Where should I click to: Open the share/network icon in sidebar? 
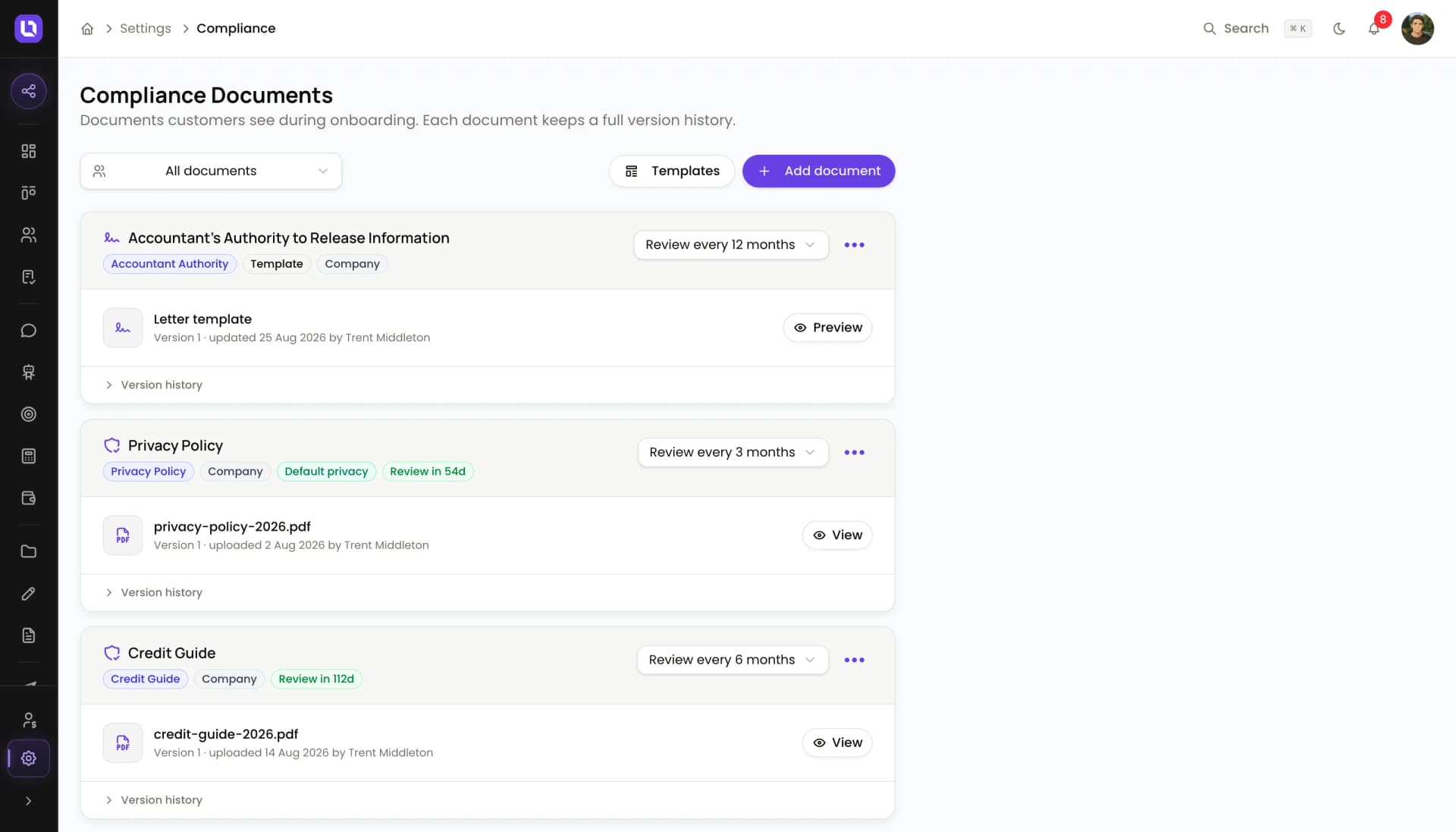(29, 91)
